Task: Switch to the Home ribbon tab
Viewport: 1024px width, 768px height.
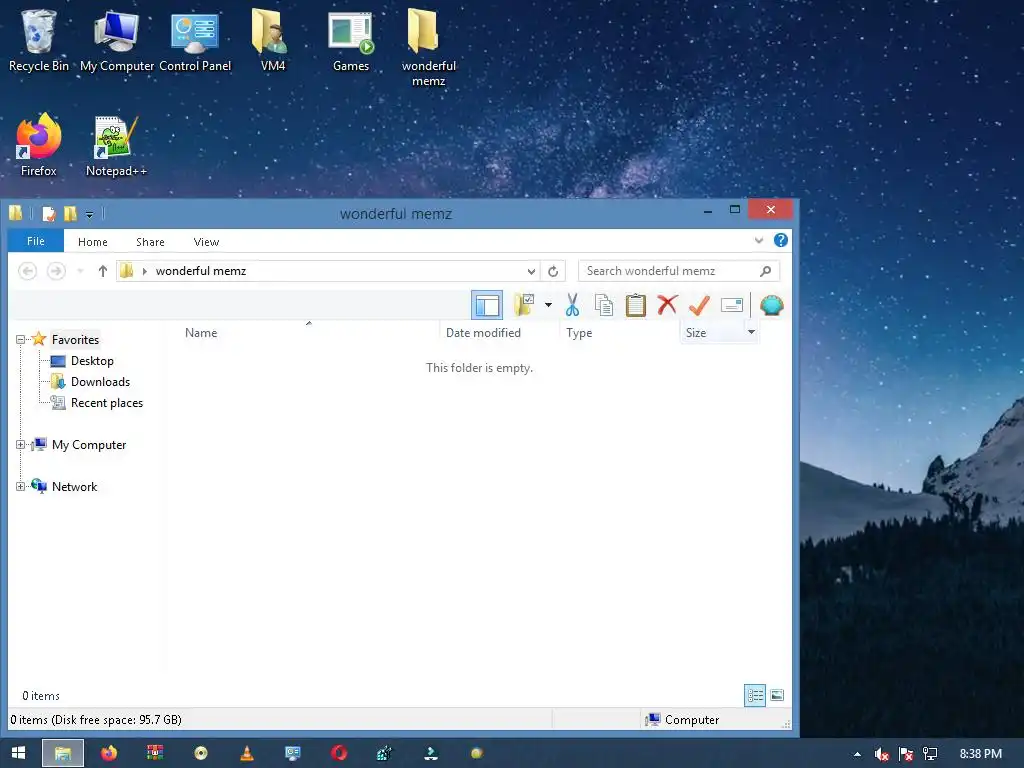Action: coord(93,242)
